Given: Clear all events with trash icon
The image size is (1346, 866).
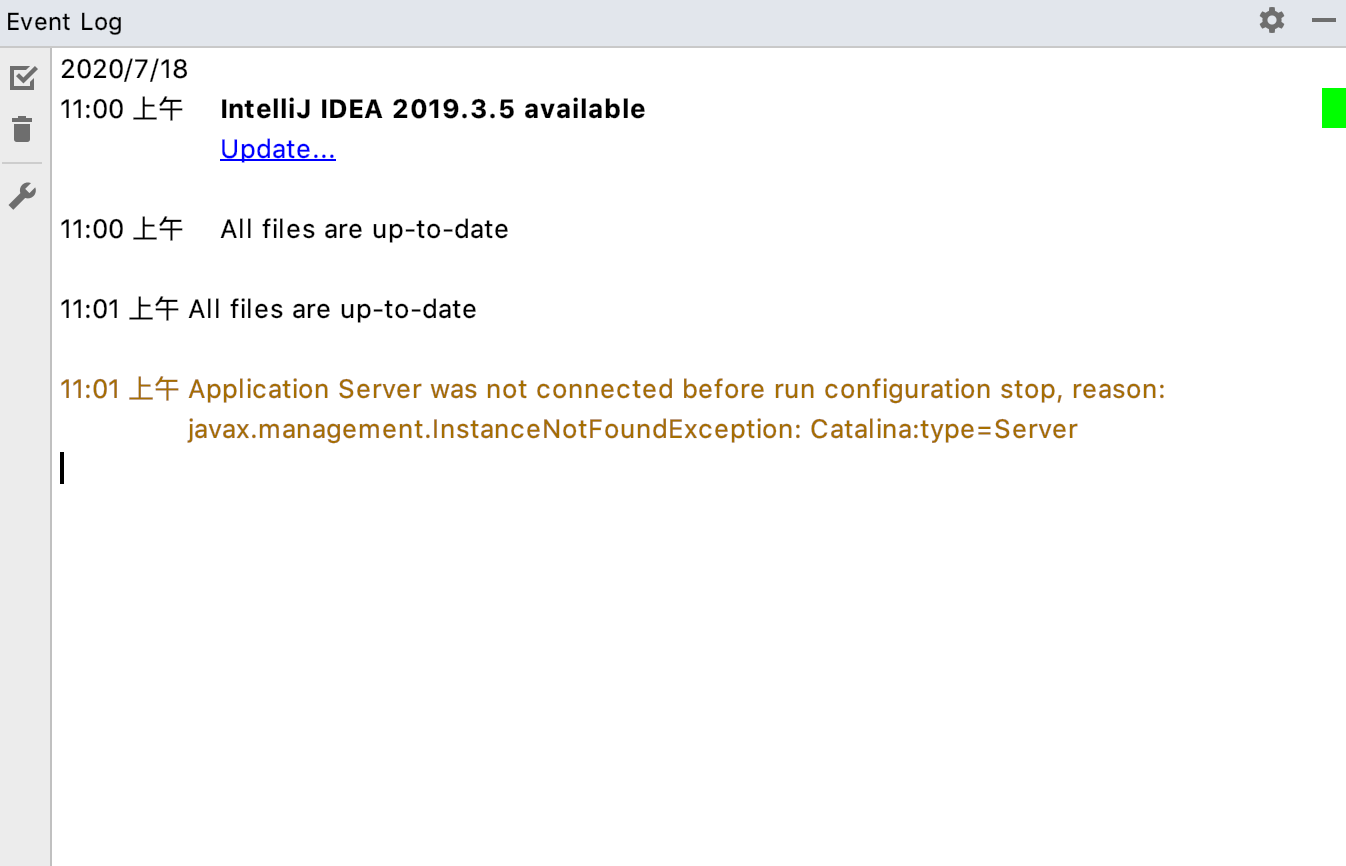Looking at the screenshot, I should click(x=22, y=129).
